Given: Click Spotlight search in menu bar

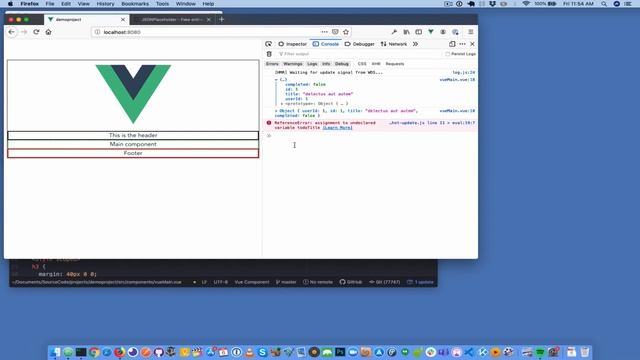Looking at the screenshot, I should coord(604,4).
